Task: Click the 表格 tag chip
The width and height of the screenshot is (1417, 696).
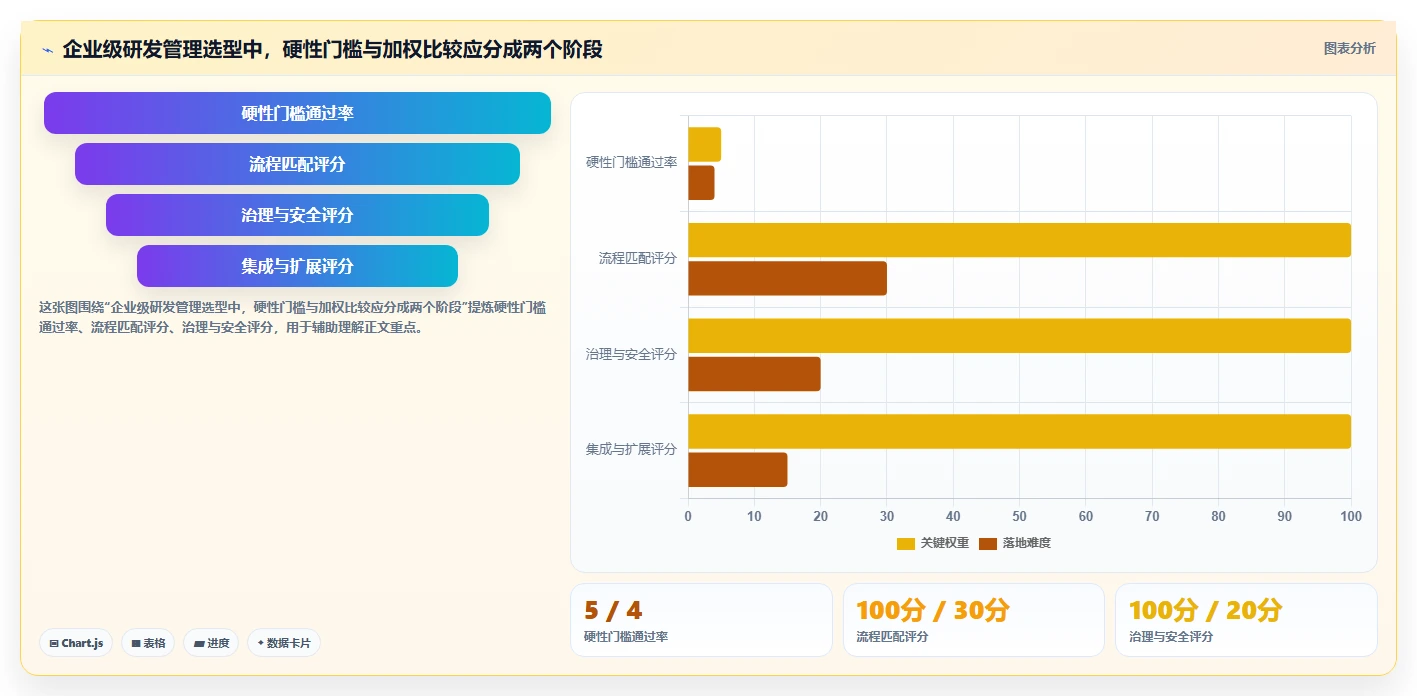Action: 148,643
